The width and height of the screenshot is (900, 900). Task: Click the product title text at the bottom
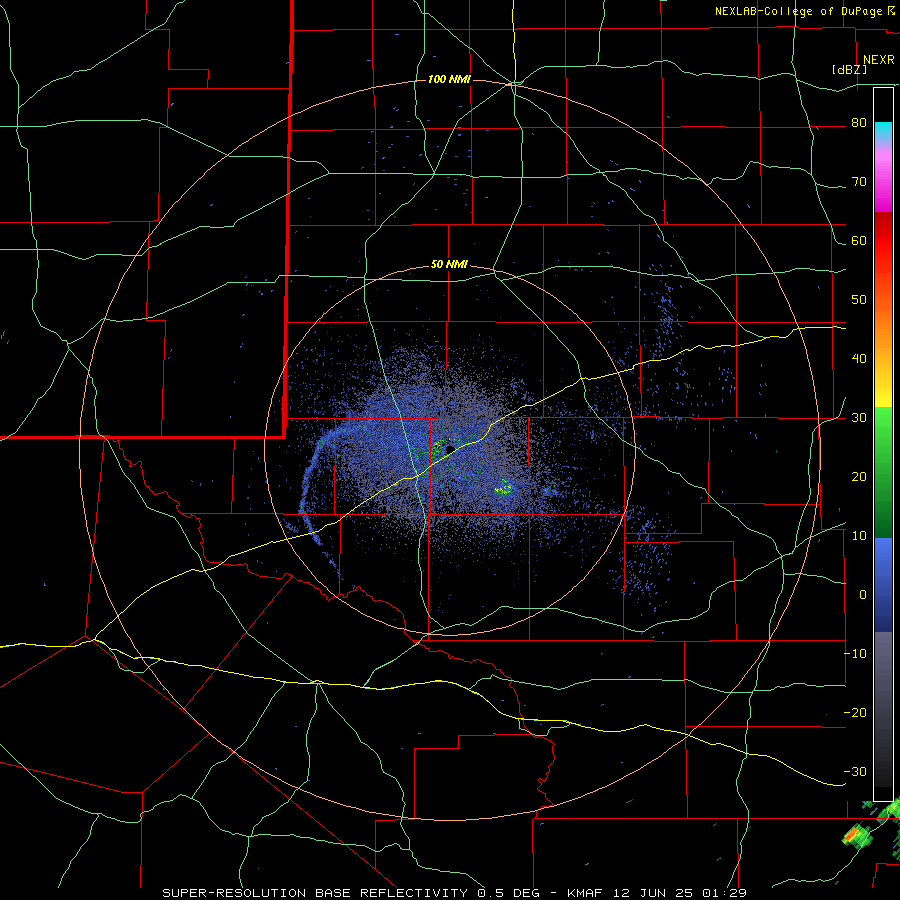pos(455,893)
